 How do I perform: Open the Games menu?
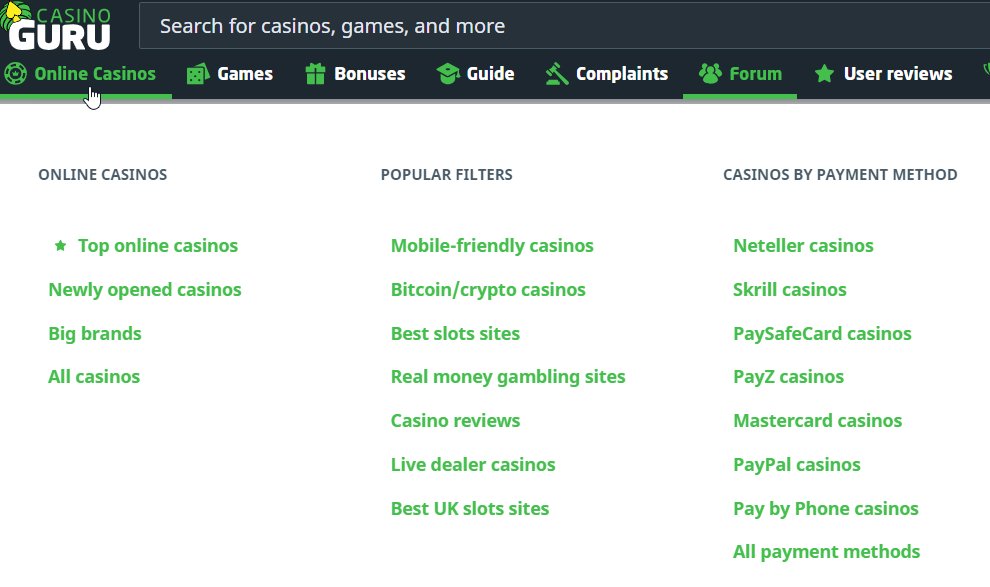245,74
